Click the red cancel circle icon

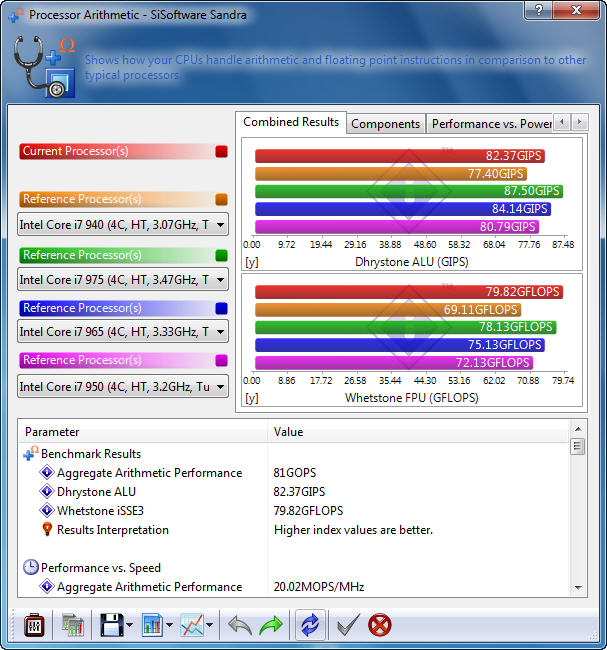click(x=379, y=625)
